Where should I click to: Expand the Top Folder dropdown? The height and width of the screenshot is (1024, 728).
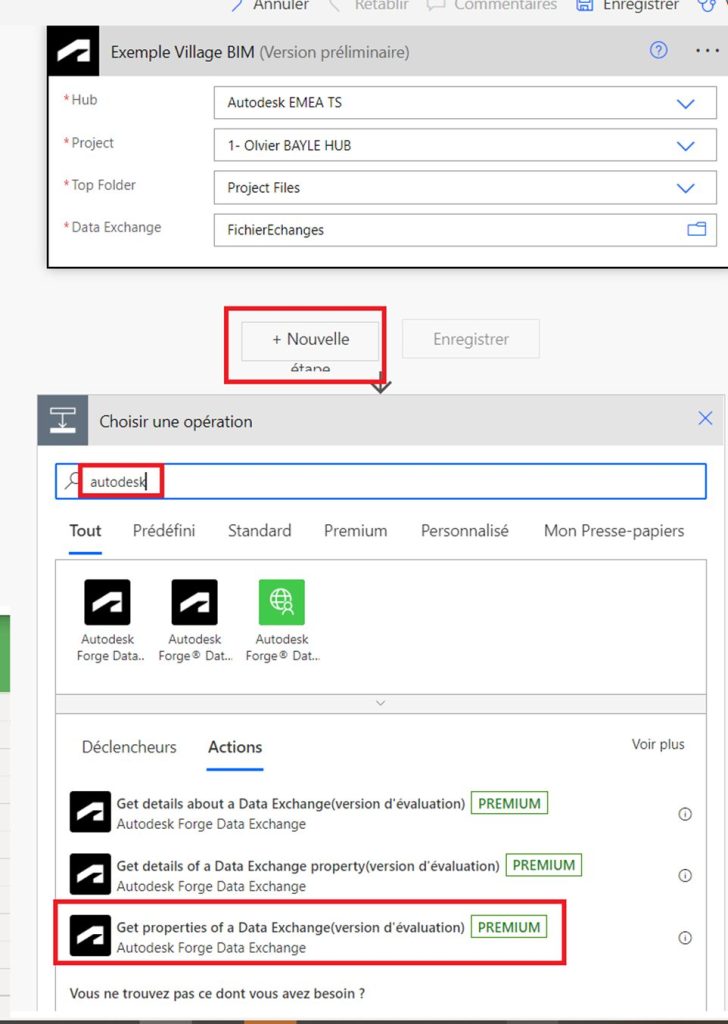point(686,188)
